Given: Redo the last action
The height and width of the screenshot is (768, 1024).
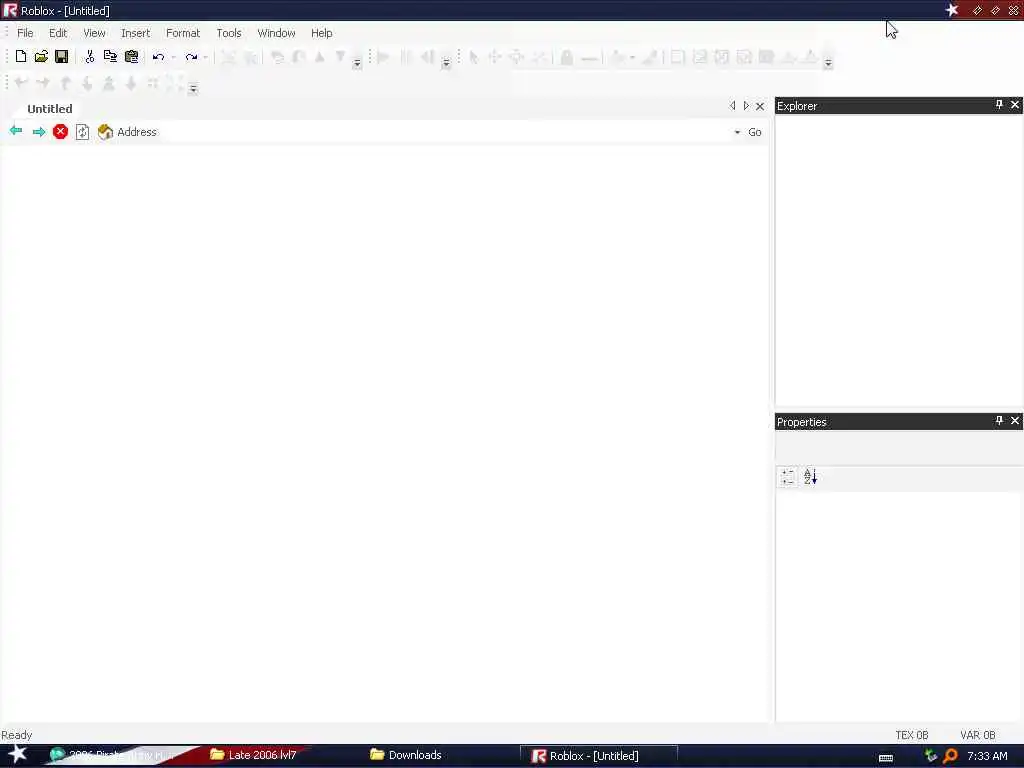Looking at the screenshot, I should pos(191,57).
